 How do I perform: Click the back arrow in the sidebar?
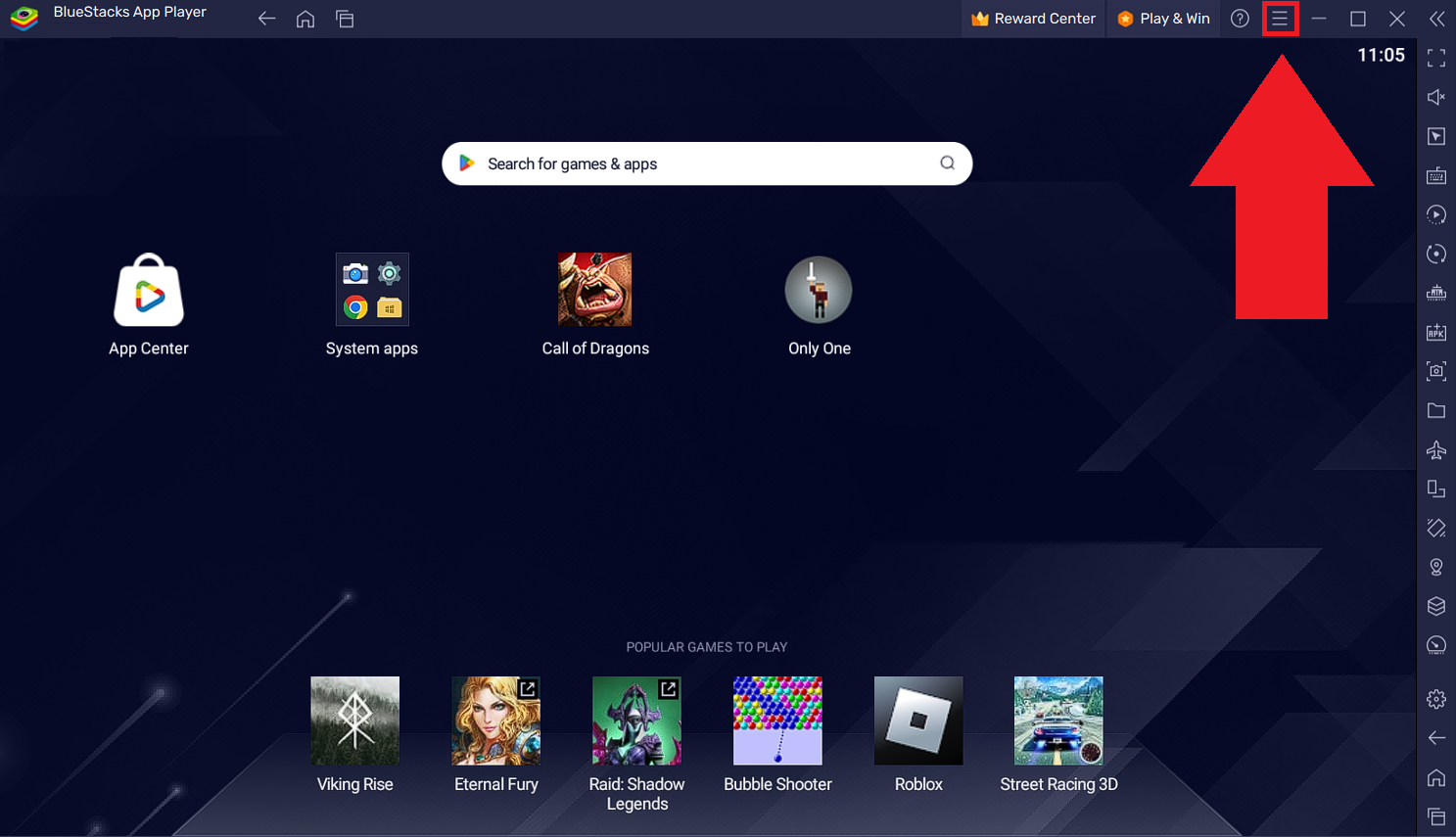click(x=1436, y=738)
